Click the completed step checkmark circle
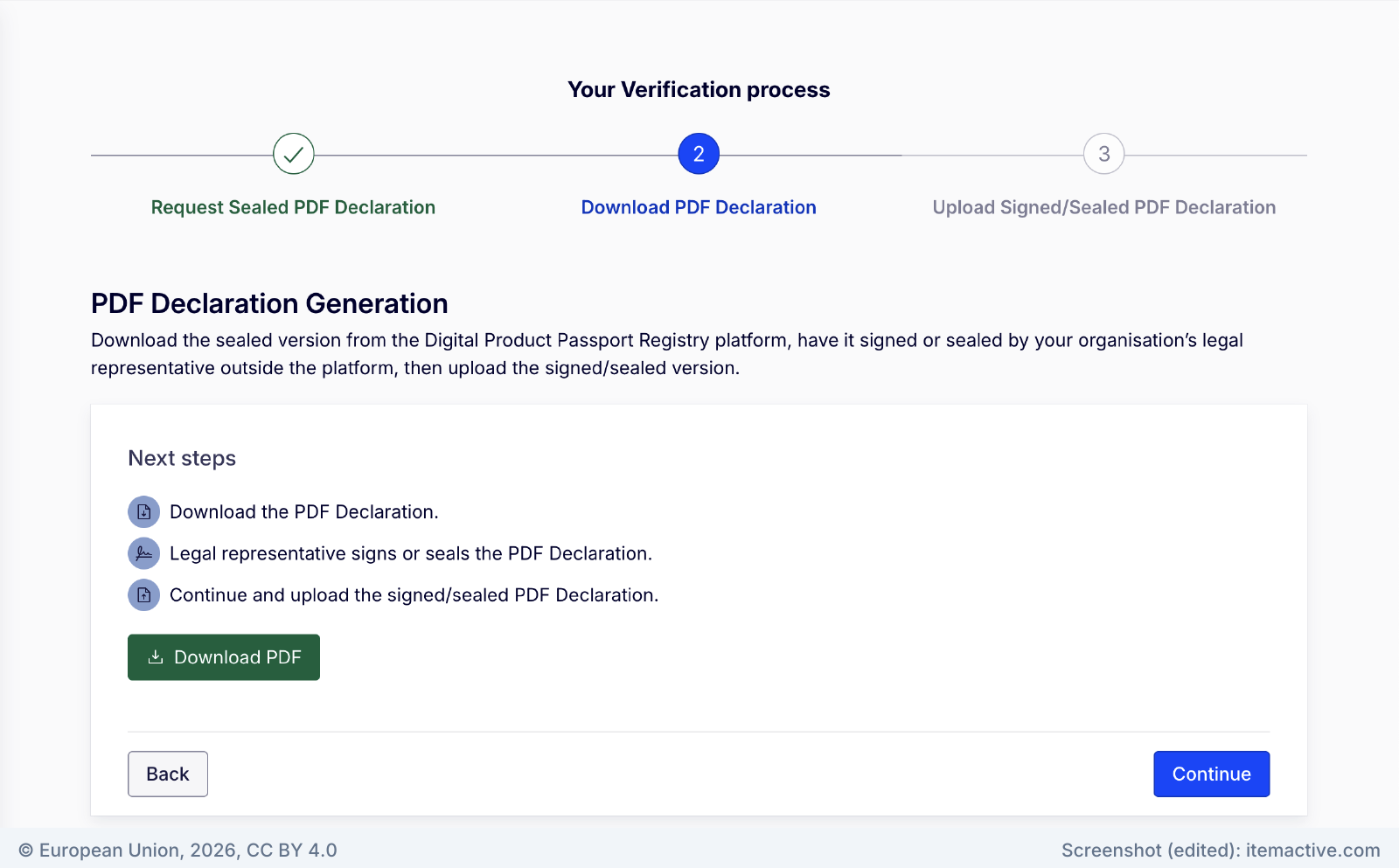This screenshot has width=1399, height=868. pyautogui.click(x=294, y=154)
